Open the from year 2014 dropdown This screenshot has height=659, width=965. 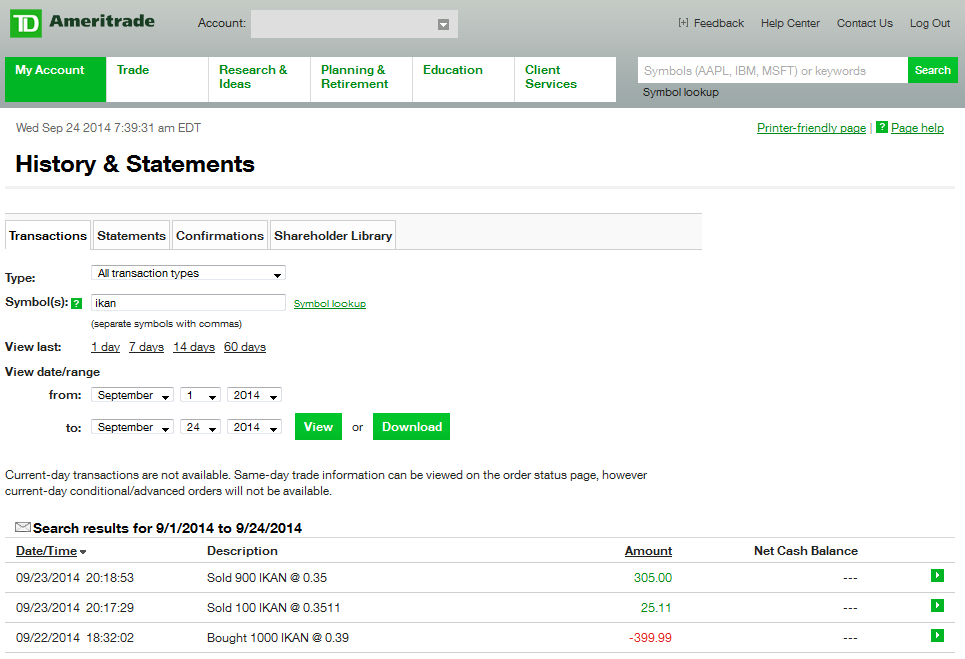pyautogui.click(x=254, y=395)
